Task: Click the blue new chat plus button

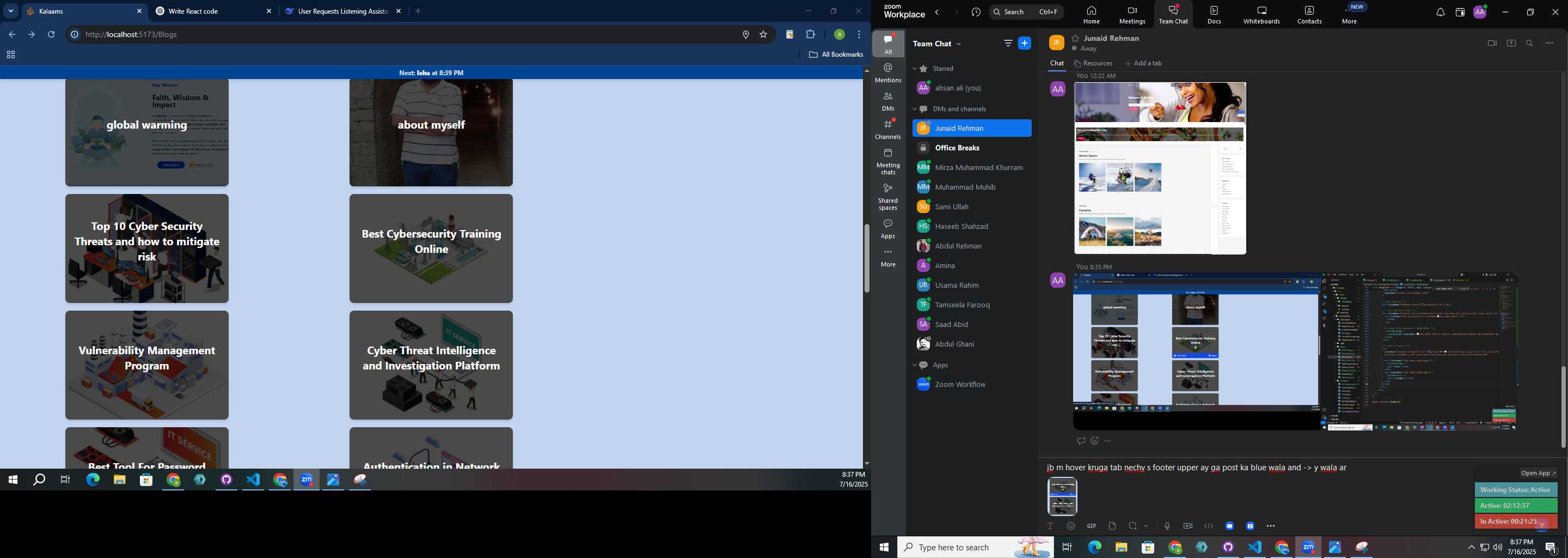Action: (x=1025, y=43)
